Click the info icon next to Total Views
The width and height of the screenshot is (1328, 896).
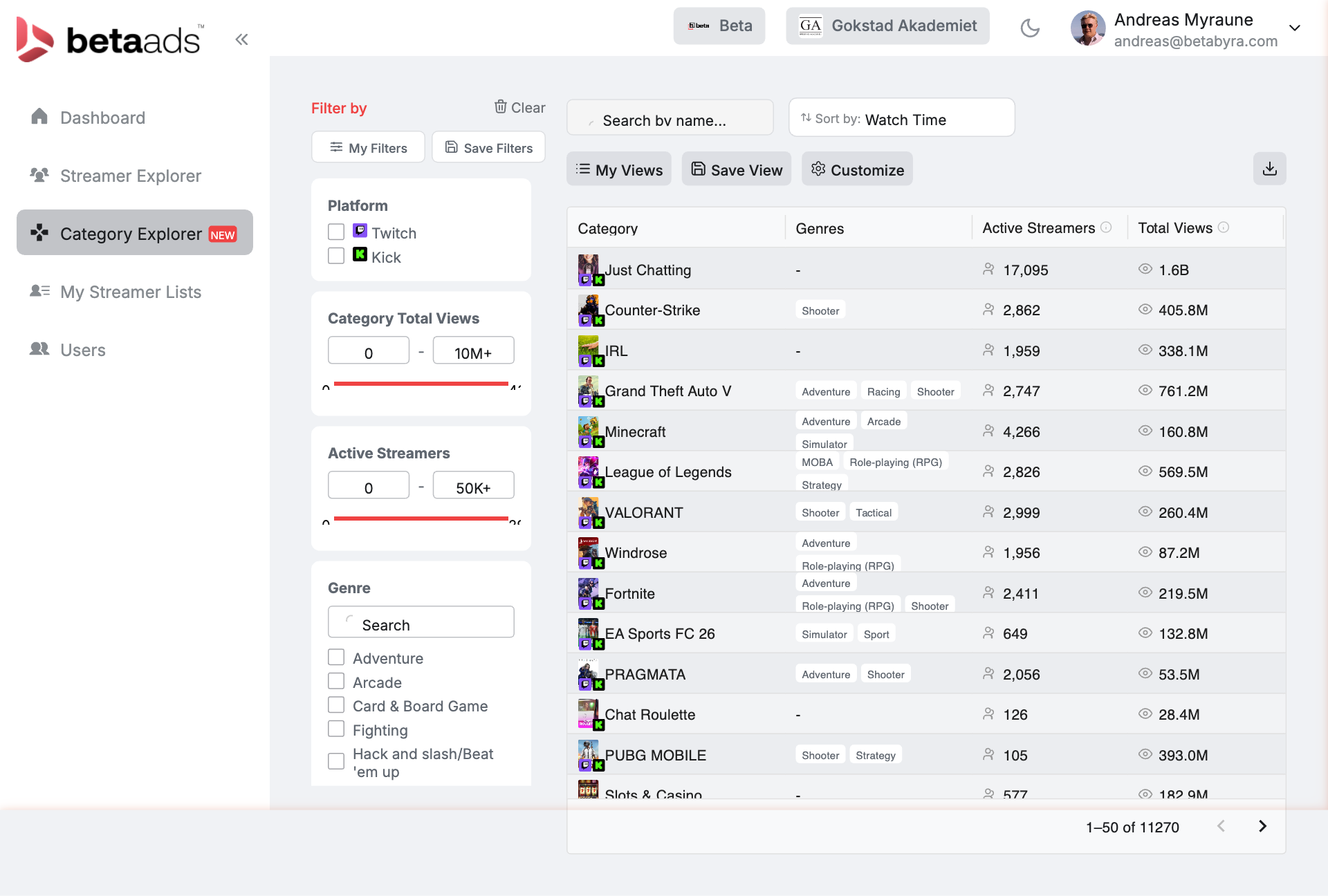pos(1224,227)
